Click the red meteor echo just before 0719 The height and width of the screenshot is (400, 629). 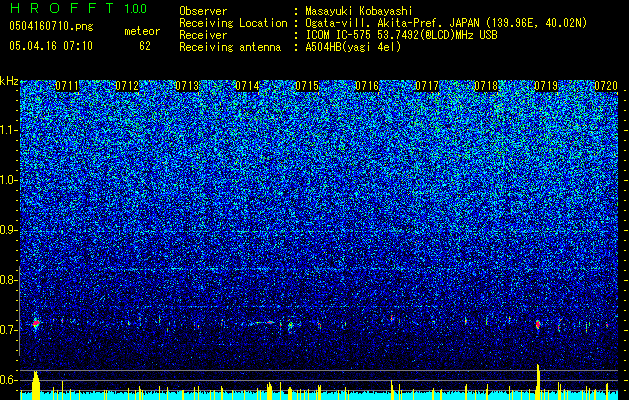point(538,325)
